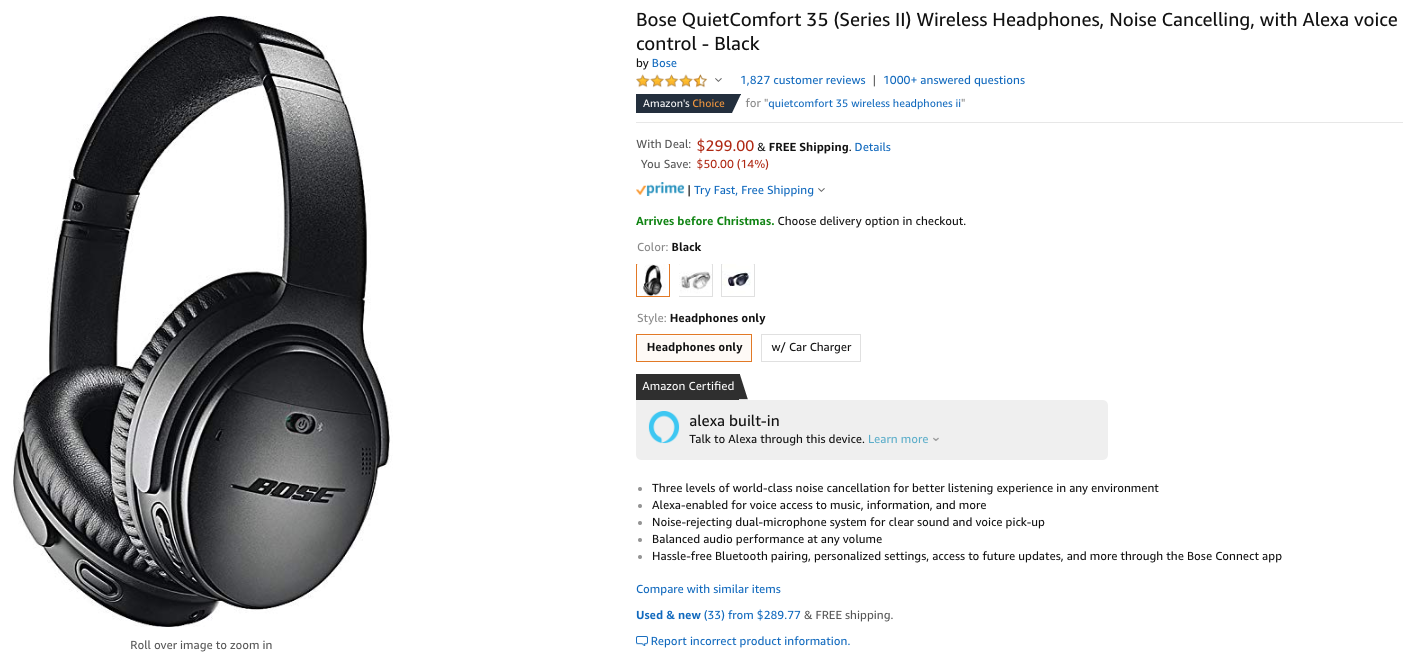
Task: Open the 1,827 customer reviews link
Action: (802, 80)
